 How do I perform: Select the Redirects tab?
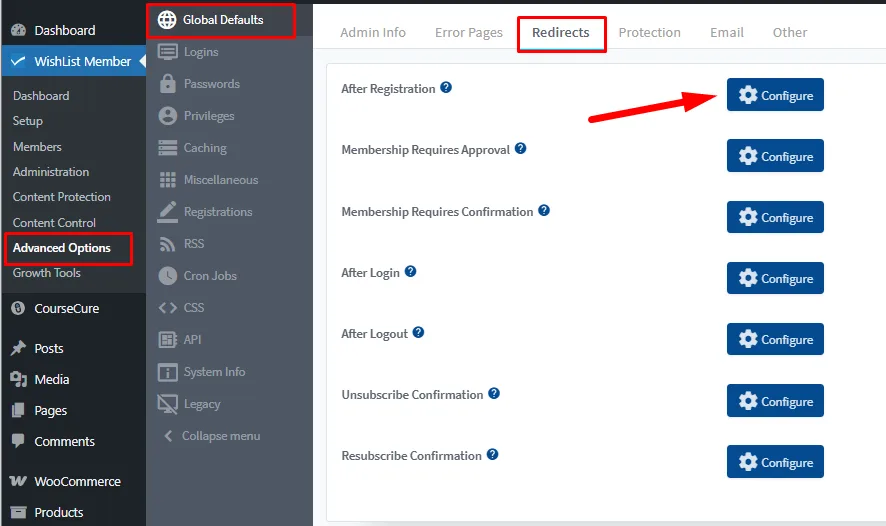coord(561,32)
